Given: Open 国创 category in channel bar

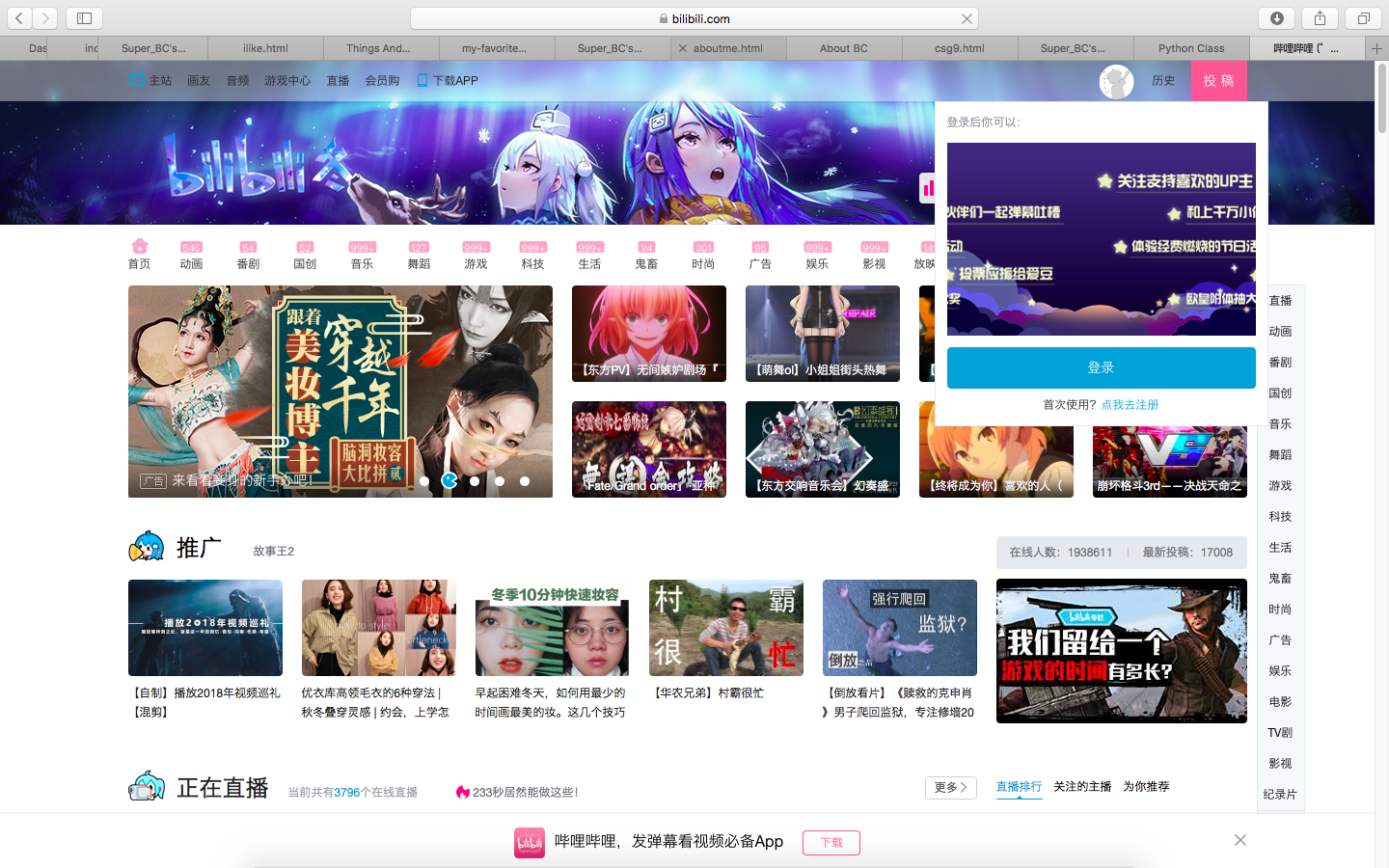Looking at the screenshot, I should tap(305, 256).
